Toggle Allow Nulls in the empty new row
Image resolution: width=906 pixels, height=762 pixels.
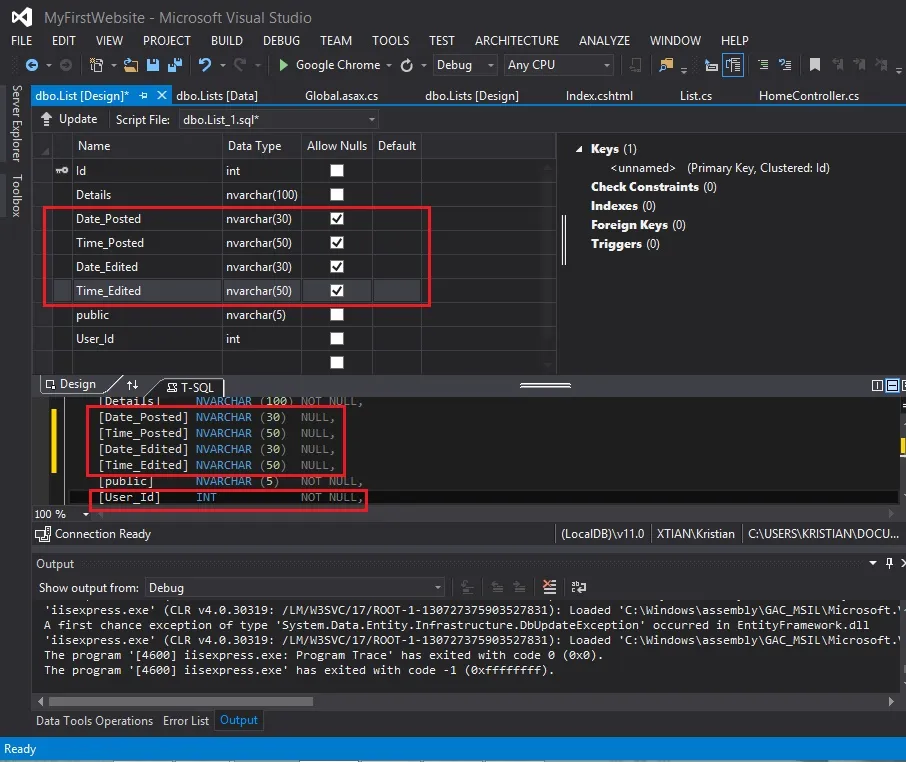tap(337, 362)
